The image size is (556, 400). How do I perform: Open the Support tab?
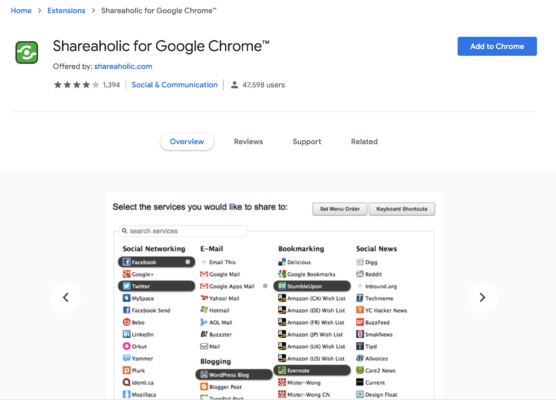point(307,141)
